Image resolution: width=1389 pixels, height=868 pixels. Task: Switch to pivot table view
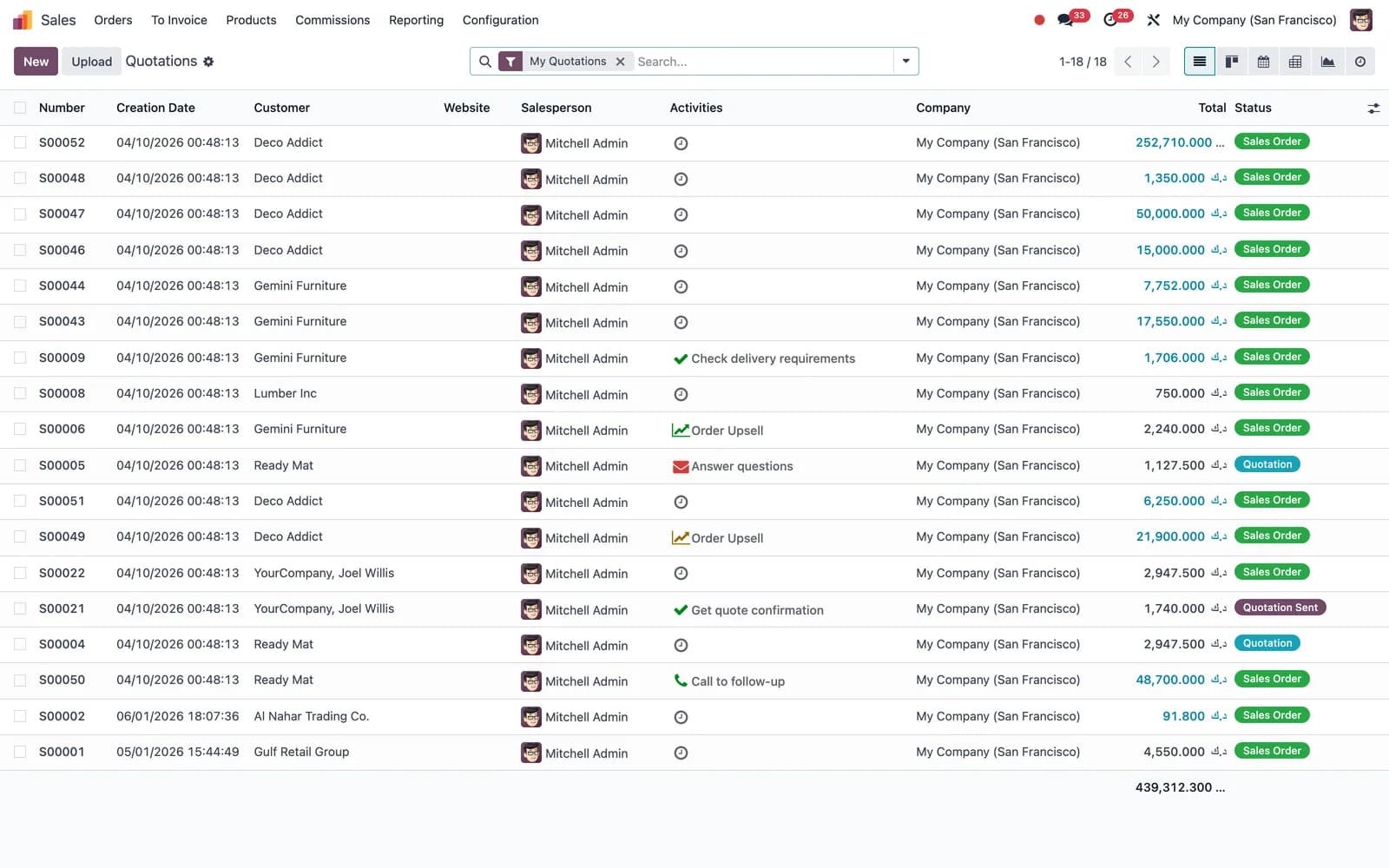pyautogui.click(x=1295, y=62)
